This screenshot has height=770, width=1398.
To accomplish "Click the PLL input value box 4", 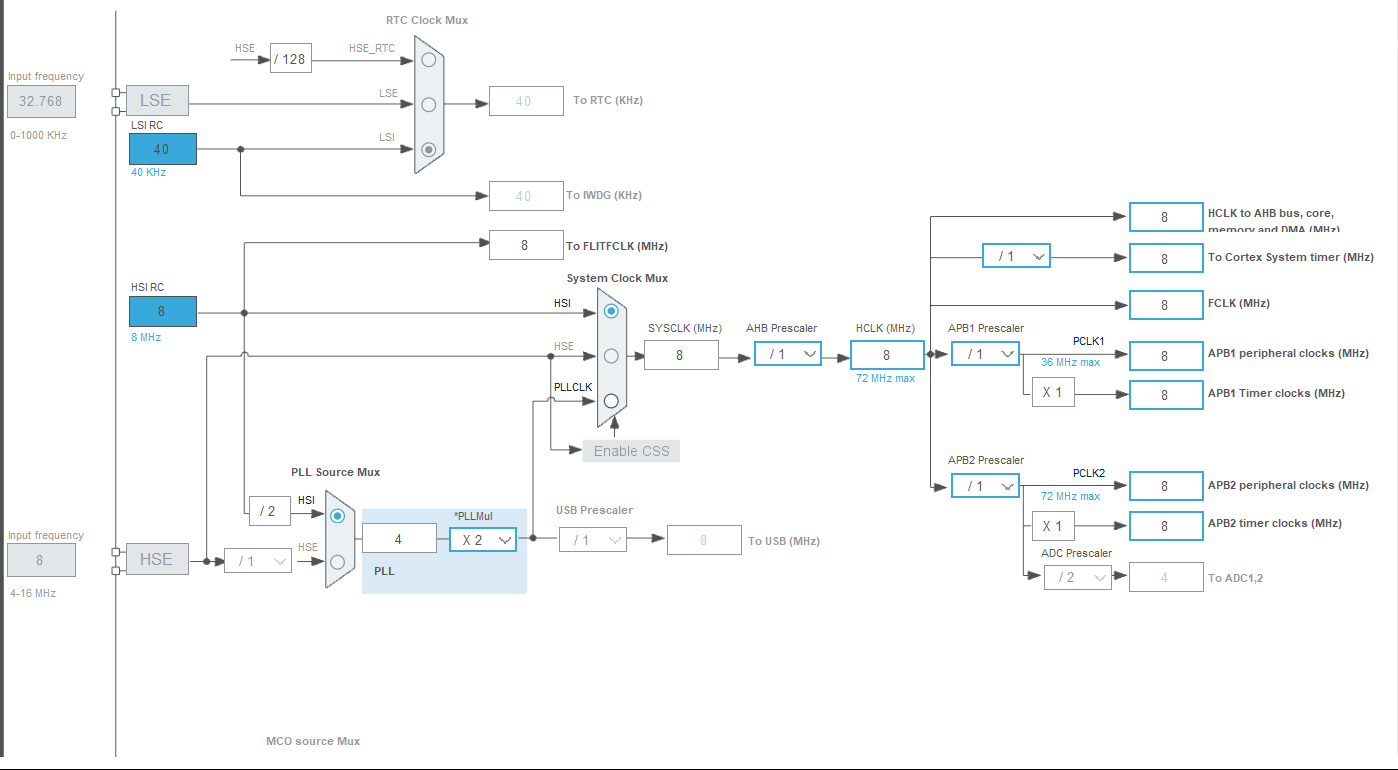I will point(399,539).
